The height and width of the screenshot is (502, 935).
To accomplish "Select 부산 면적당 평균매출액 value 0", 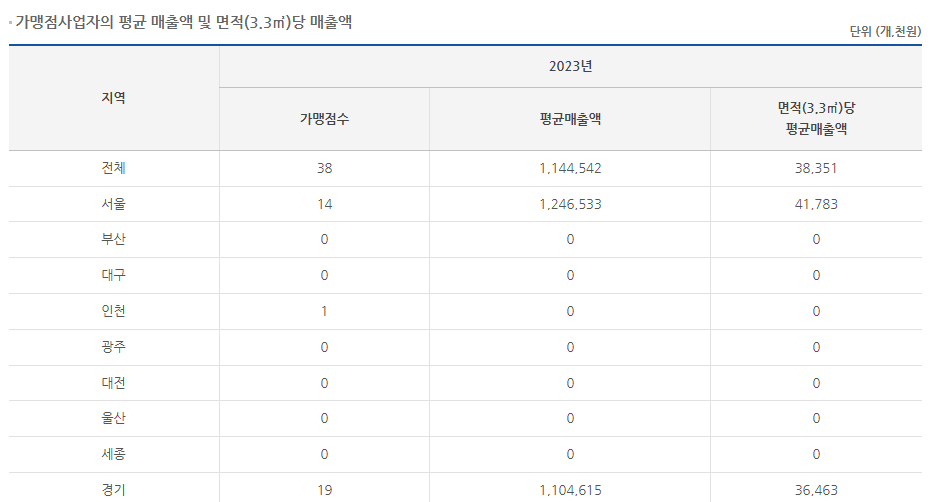I will (x=816, y=239).
